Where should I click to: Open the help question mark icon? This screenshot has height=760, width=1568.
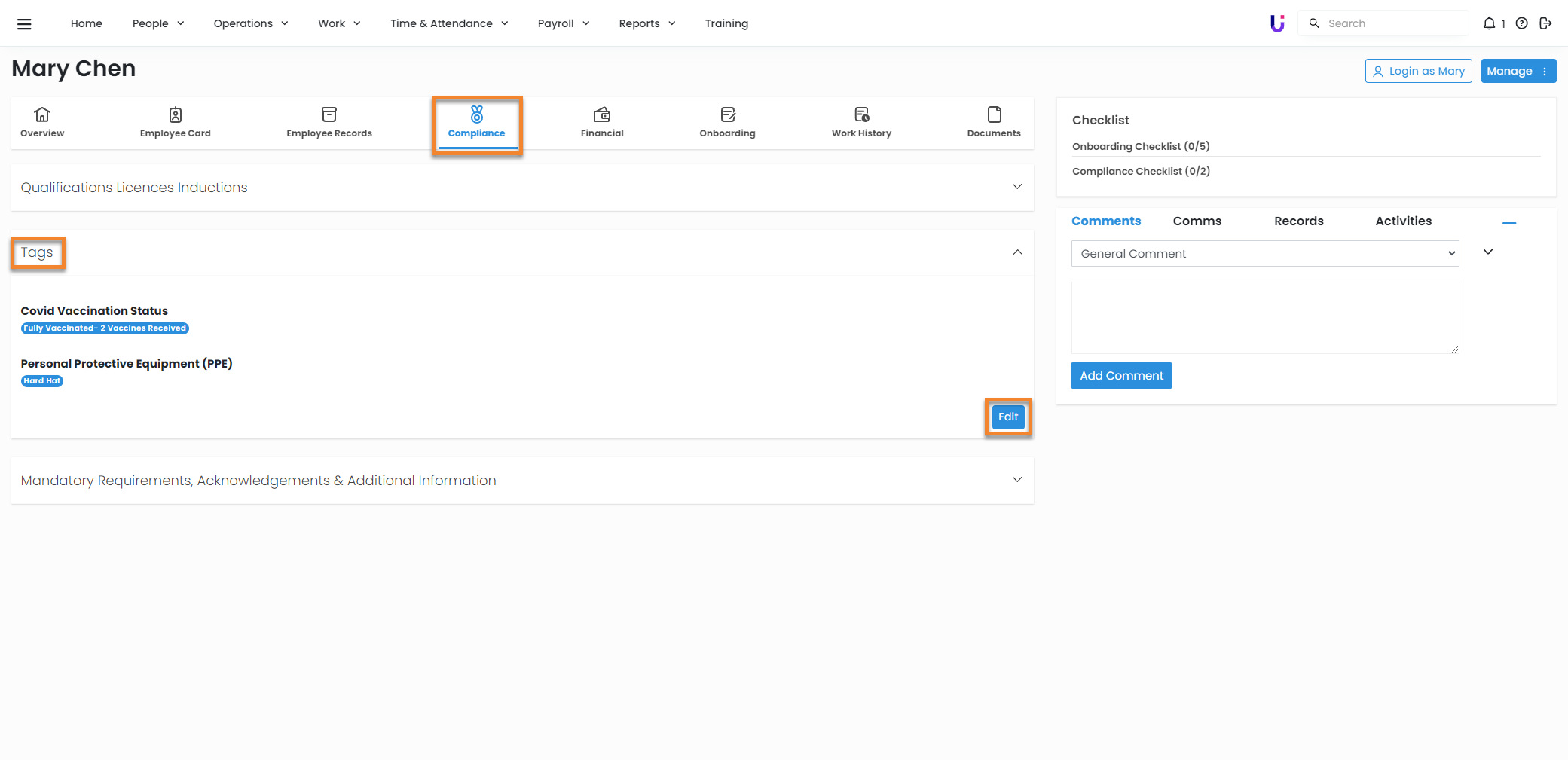(x=1521, y=23)
